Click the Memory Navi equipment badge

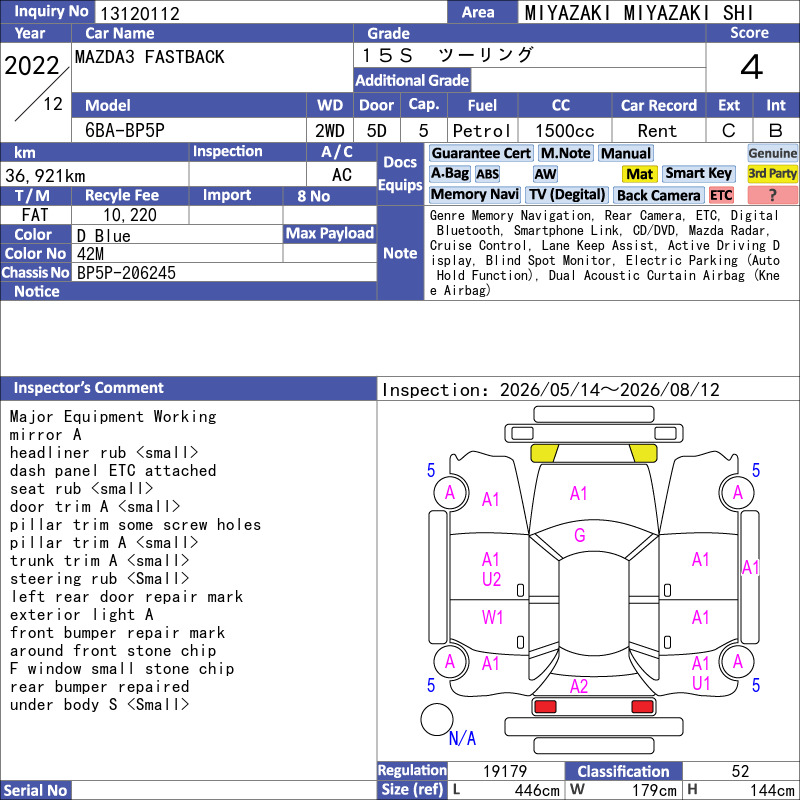tap(474, 195)
